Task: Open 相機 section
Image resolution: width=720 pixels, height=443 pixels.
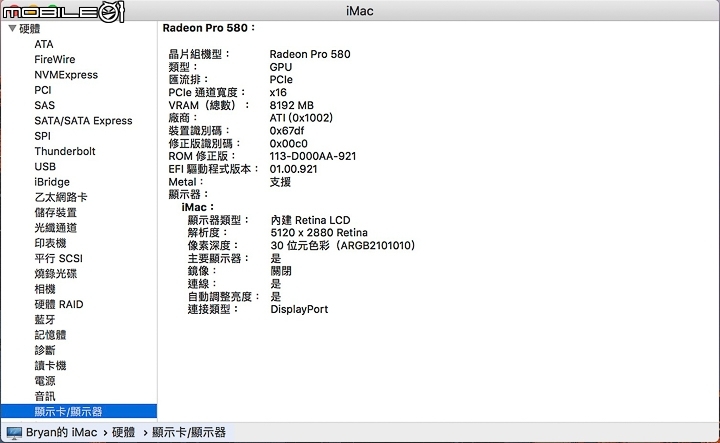Action: pos(45,289)
